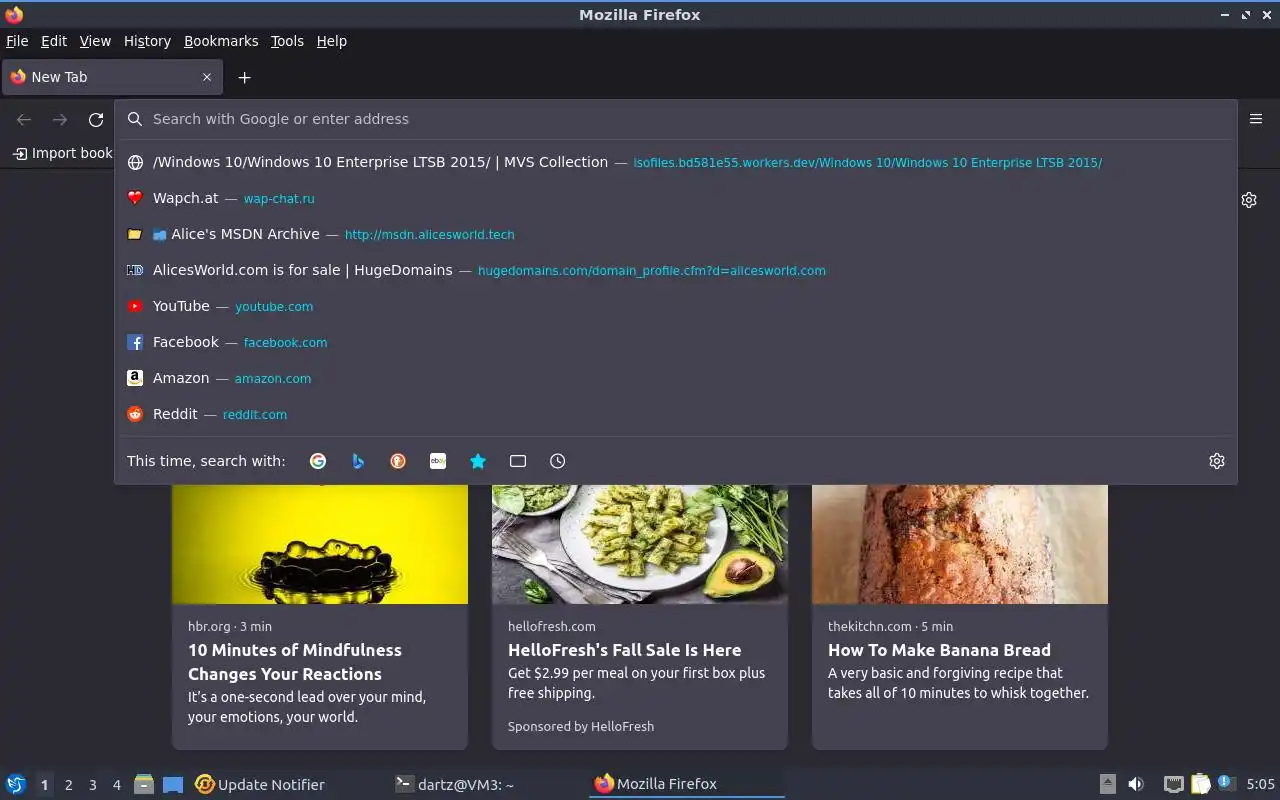Open the HelloFresh pasta image thumbnail

point(640,544)
